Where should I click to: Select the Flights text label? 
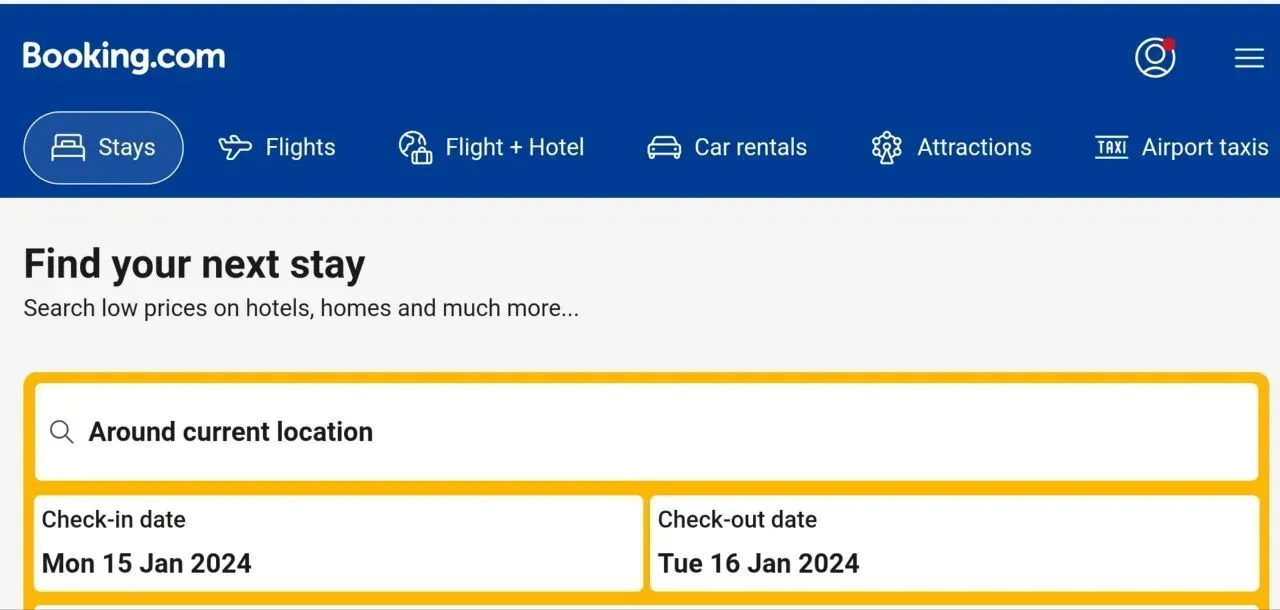click(x=300, y=148)
